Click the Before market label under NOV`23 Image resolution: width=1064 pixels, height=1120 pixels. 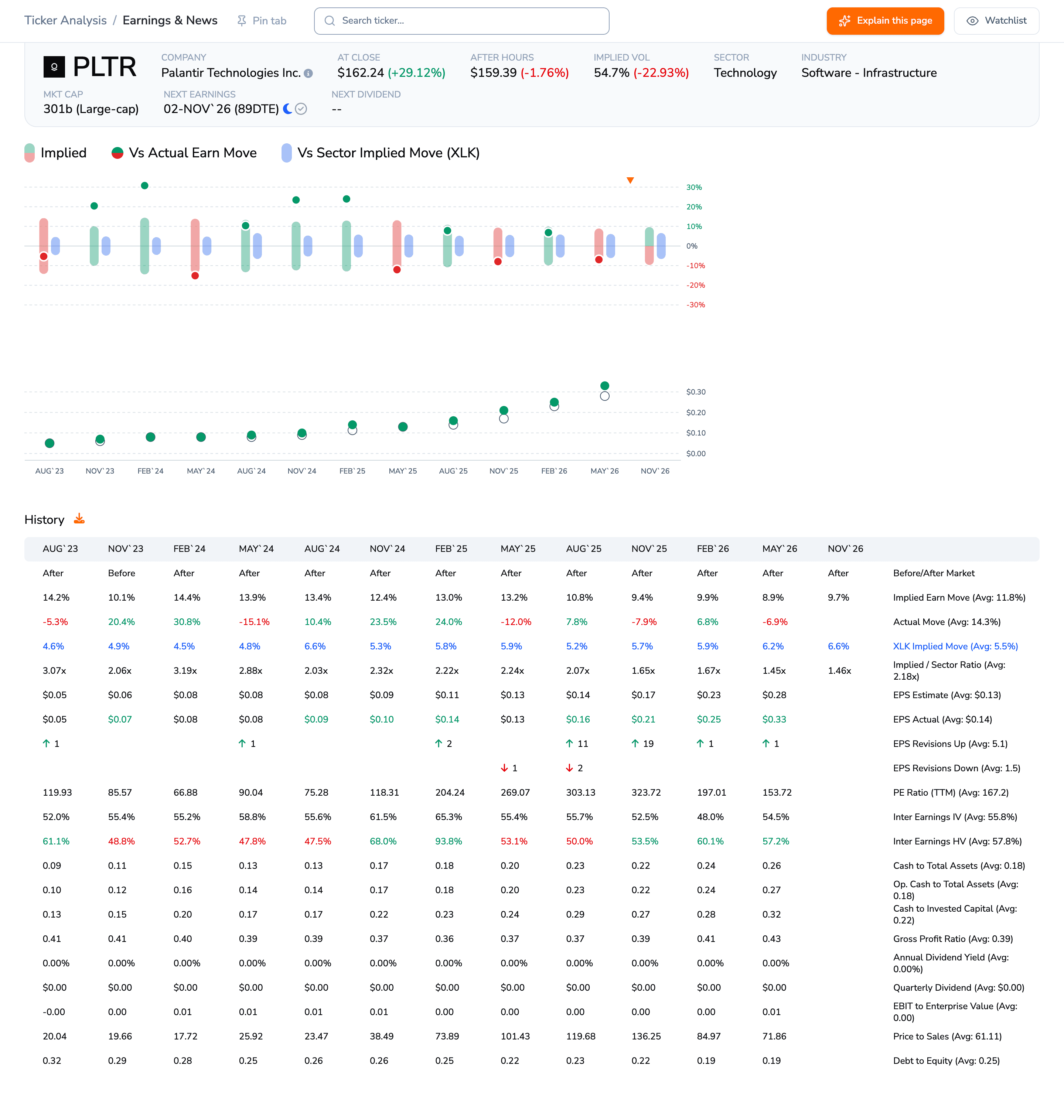(x=122, y=573)
